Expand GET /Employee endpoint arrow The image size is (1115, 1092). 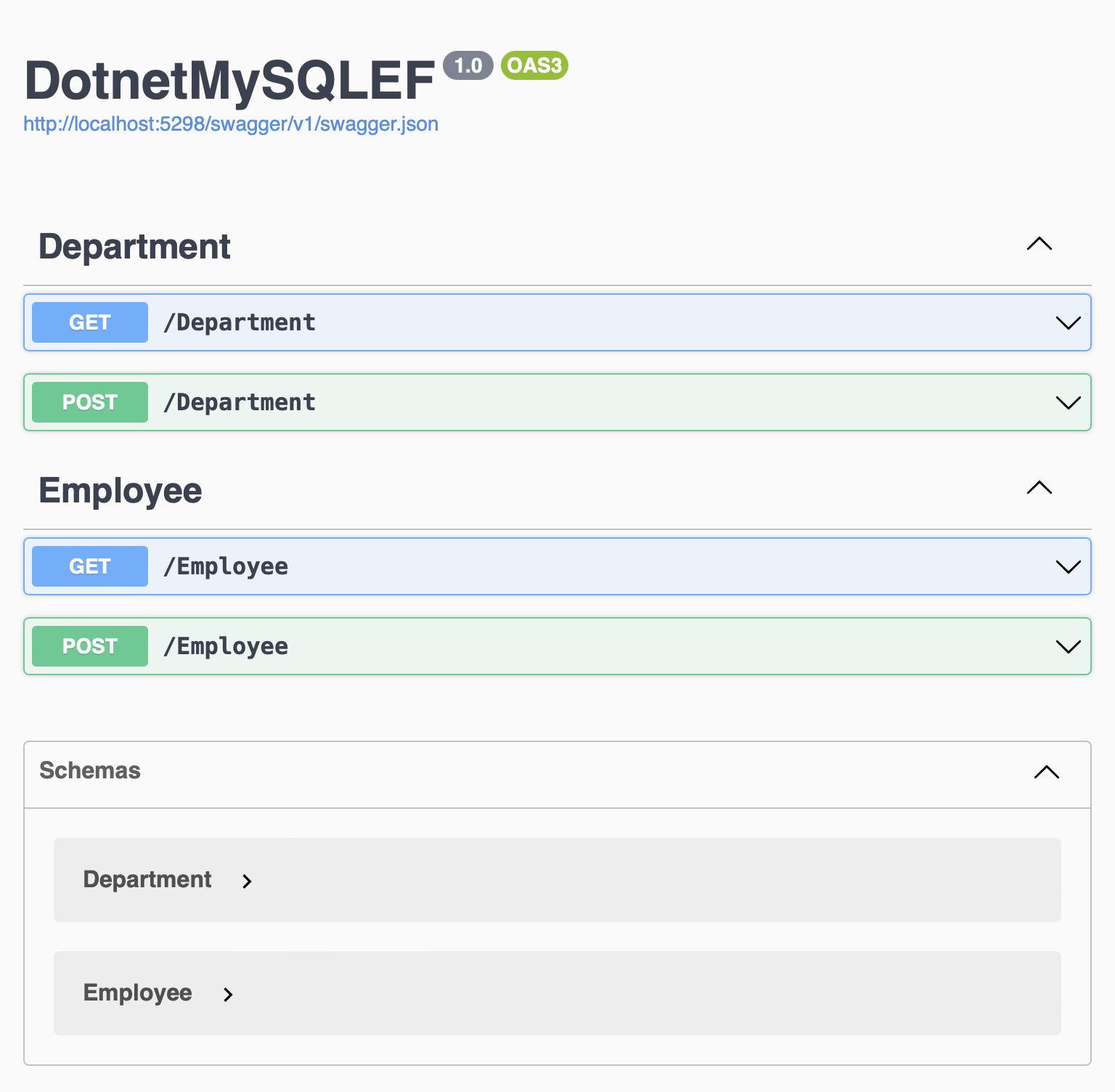pyautogui.click(x=1068, y=567)
